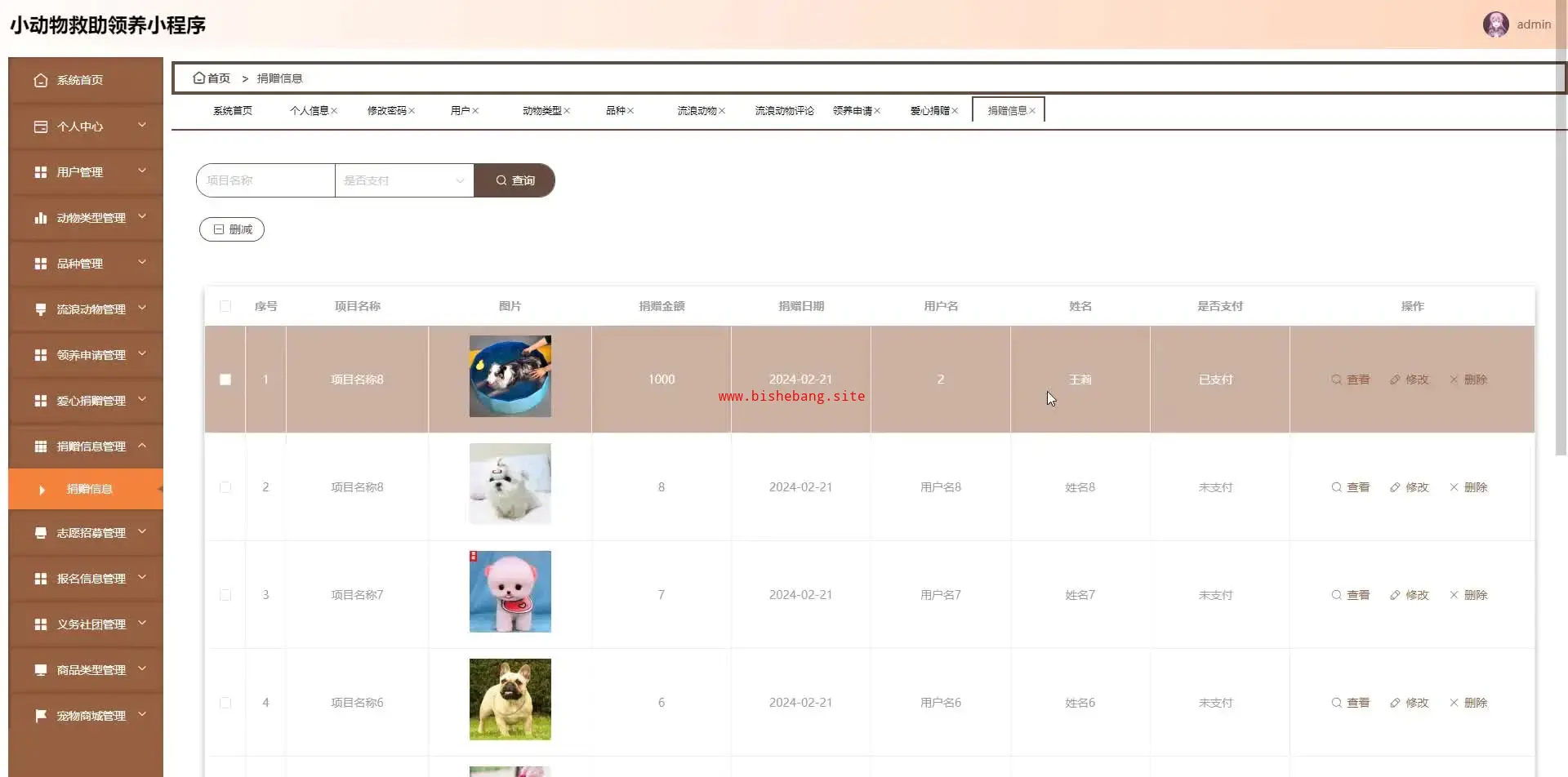Viewport: 1568px width, 777px height.
Task: Toggle the select-all checkbox in table header
Action: [x=225, y=306]
